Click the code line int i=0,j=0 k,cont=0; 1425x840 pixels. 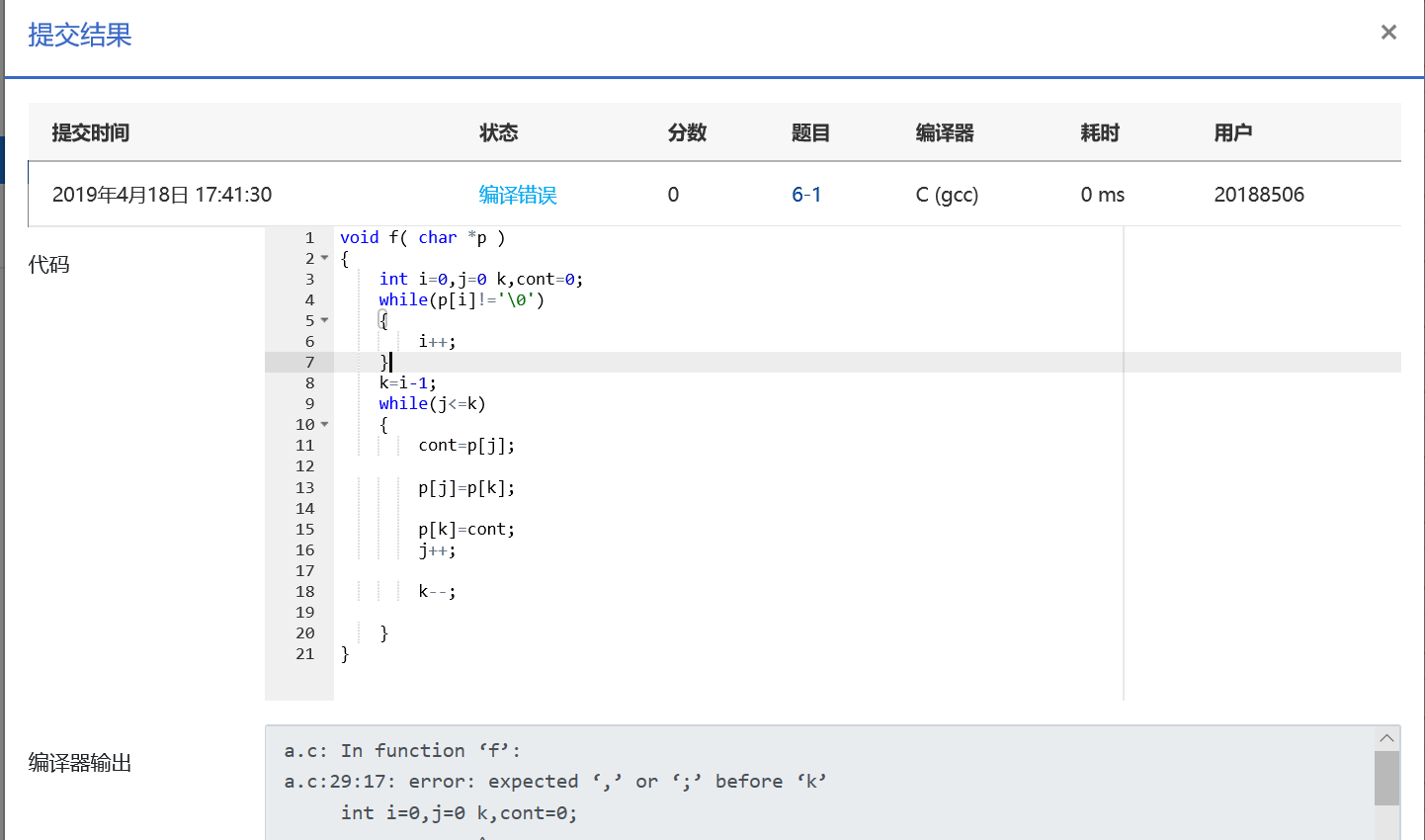(481, 279)
